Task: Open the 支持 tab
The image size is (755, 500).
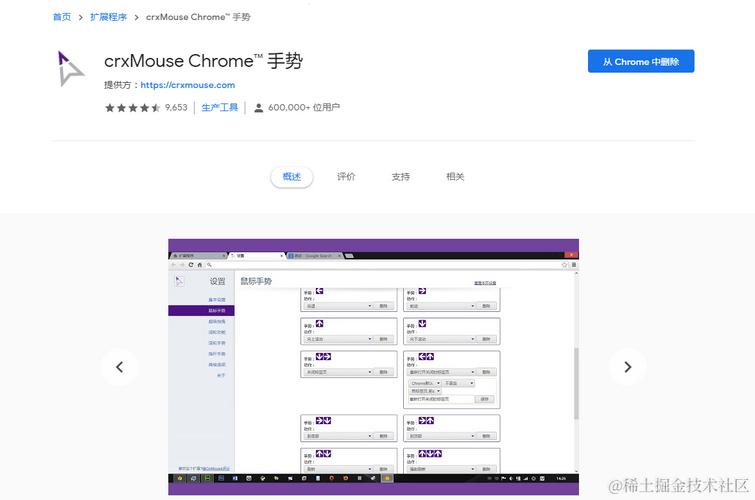Action: point(401,177)
